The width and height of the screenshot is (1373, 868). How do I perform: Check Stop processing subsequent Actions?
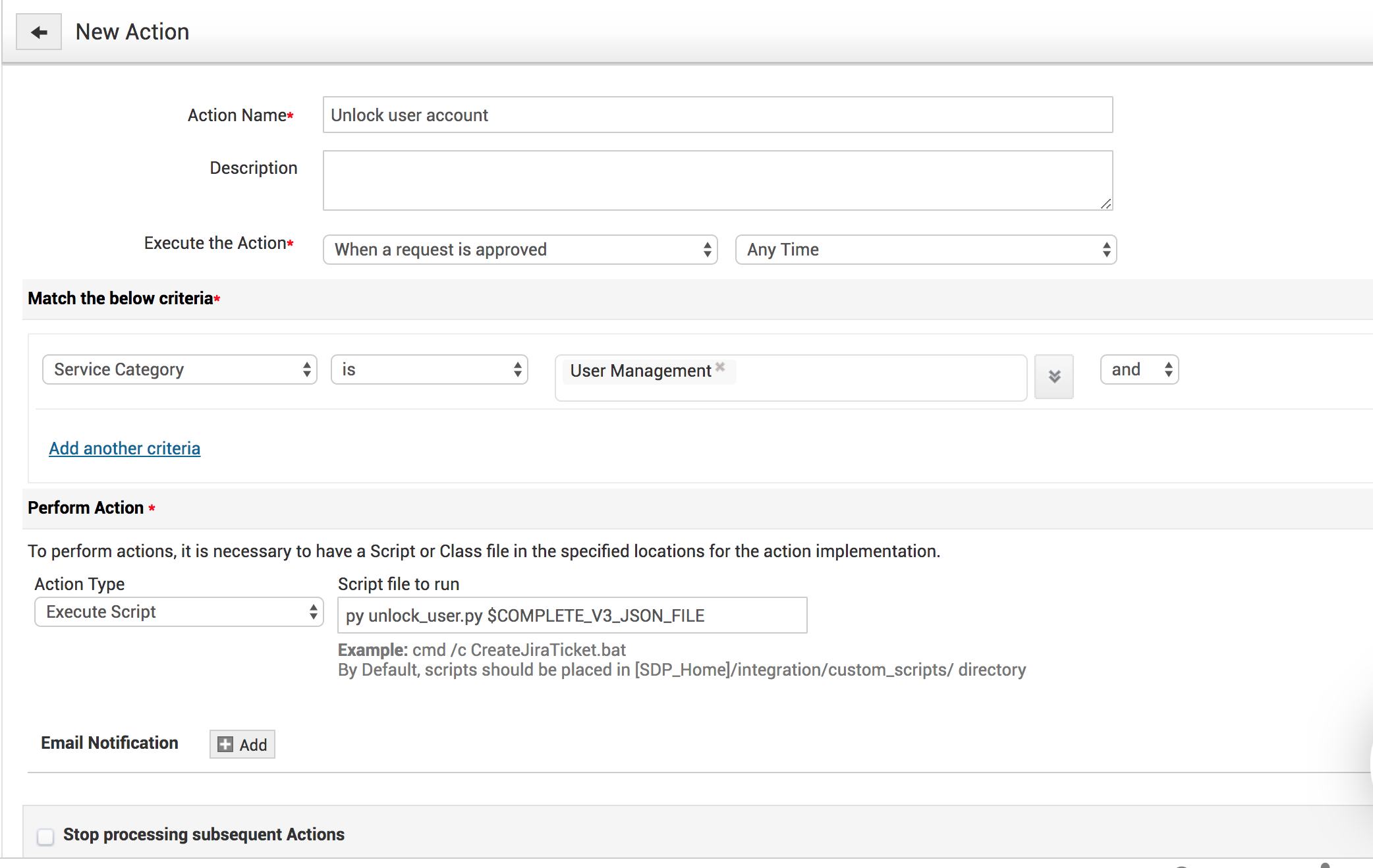pos(45,836)
